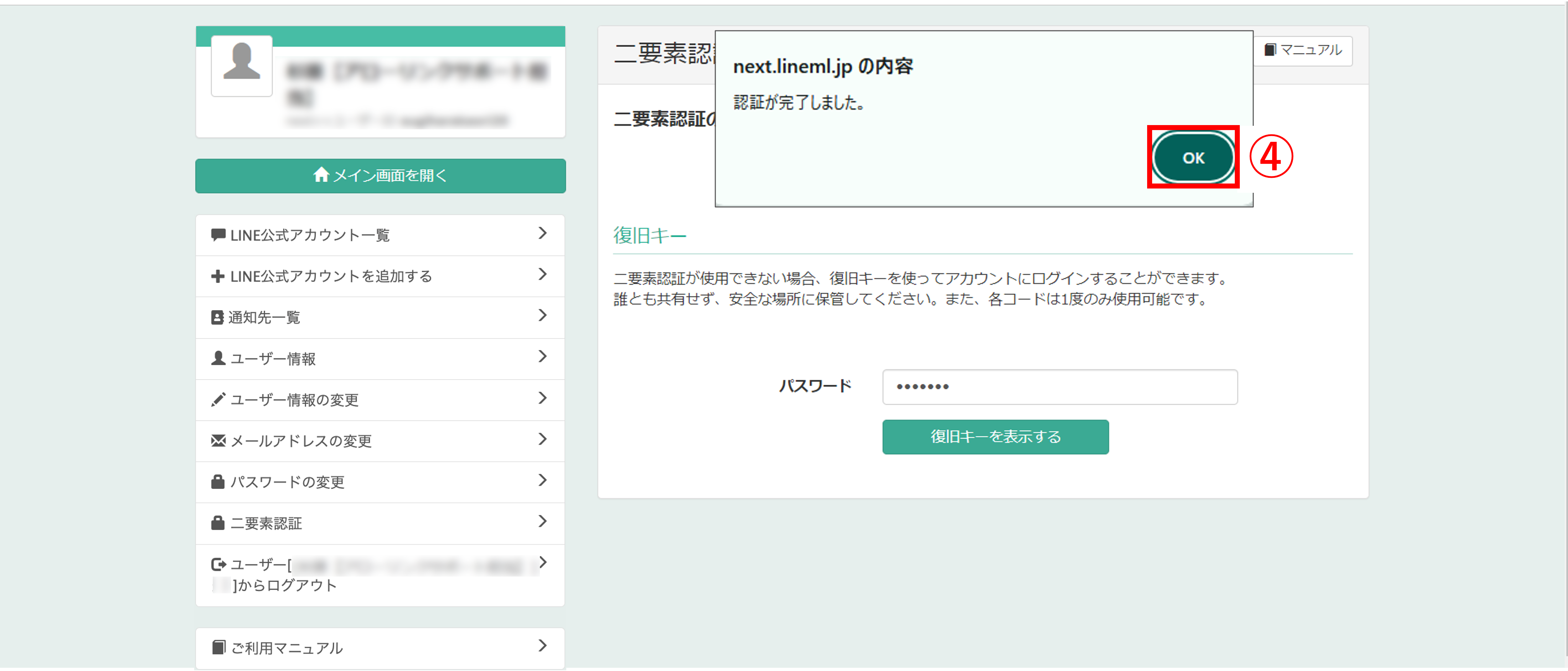
Task: Click the envelope icon for メールアドレスの変更
Action: [218, 441]
